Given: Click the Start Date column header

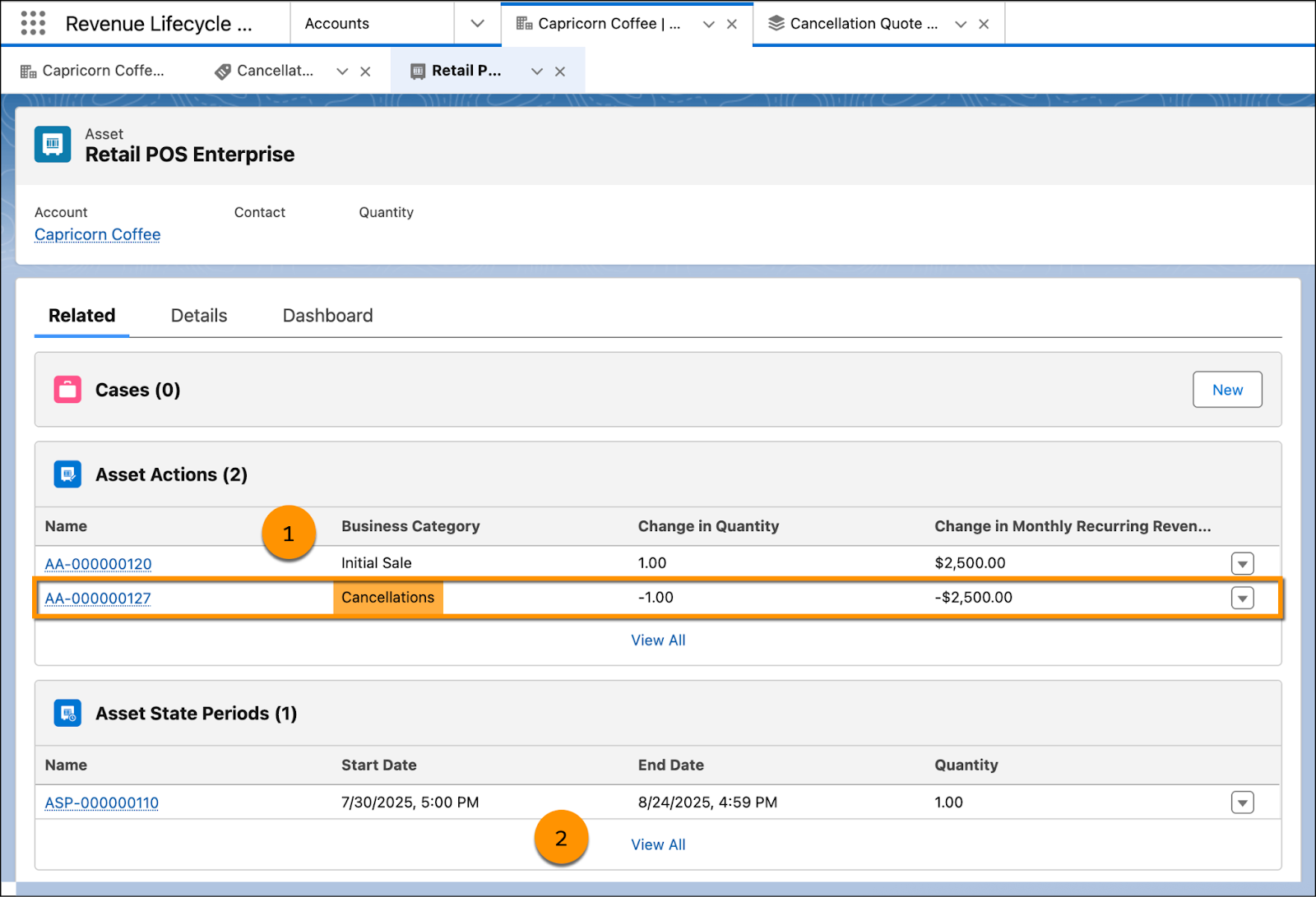Looking at the screenshot, I should coord(378,765).
